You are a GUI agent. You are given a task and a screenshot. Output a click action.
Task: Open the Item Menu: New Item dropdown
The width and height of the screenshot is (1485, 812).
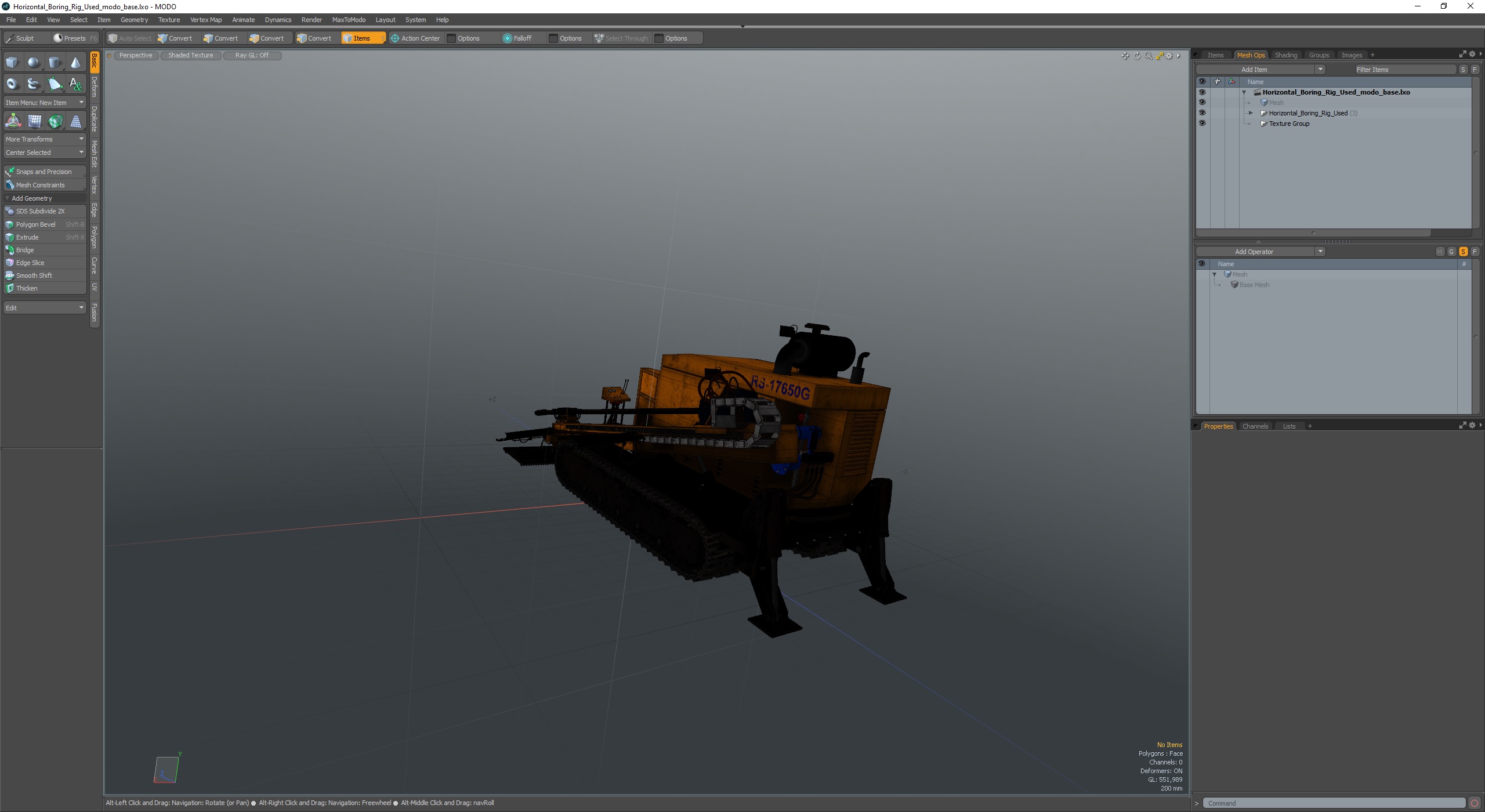click(x=45, y=103)
